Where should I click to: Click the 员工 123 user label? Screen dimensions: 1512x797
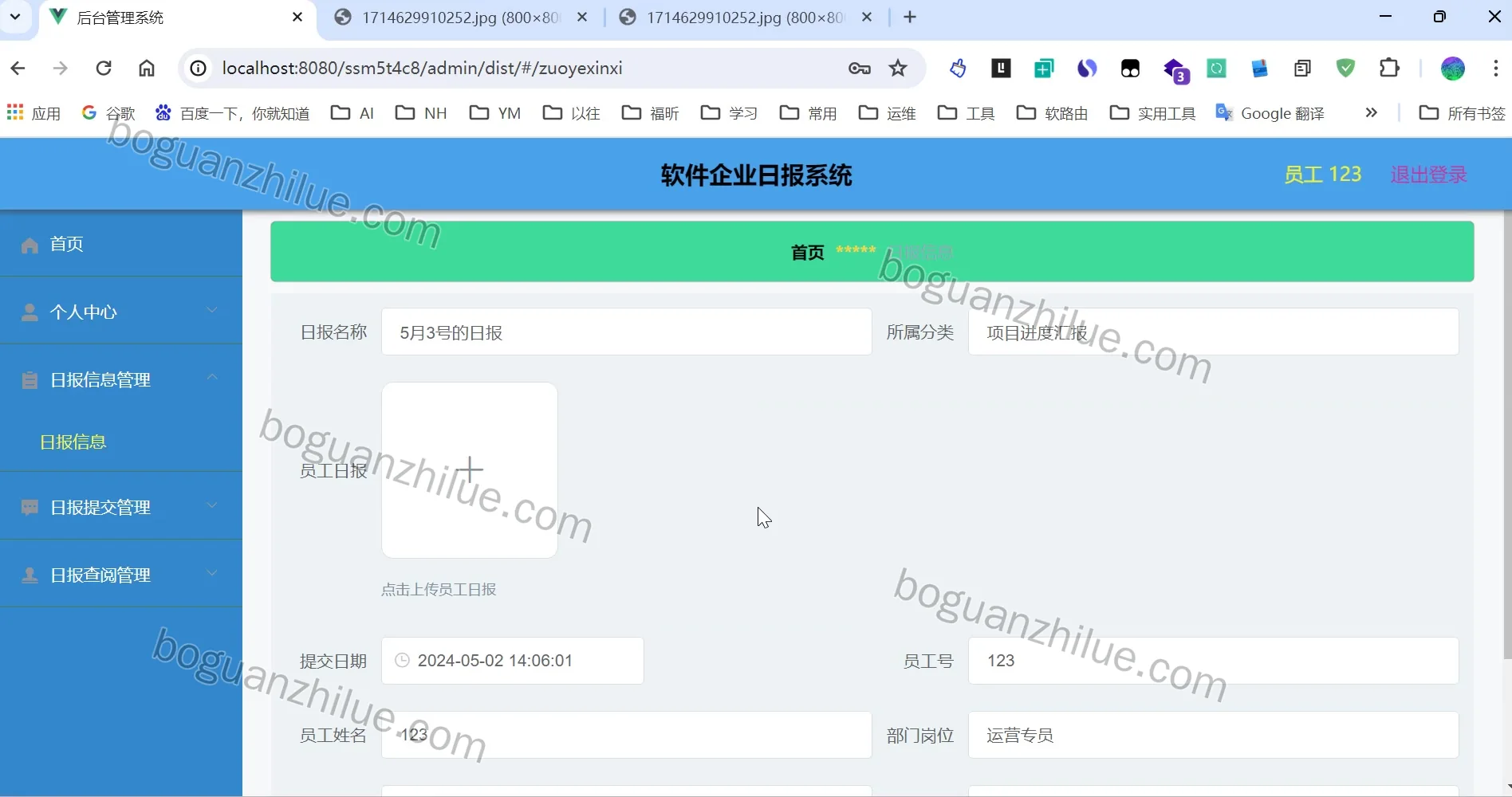[x=1323, y=175]
